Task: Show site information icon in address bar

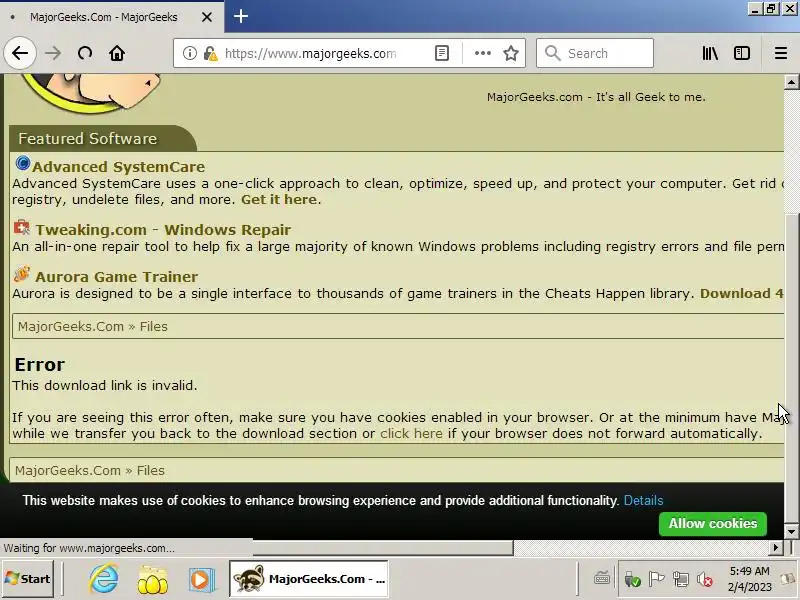Action: [x=190, y=53]
